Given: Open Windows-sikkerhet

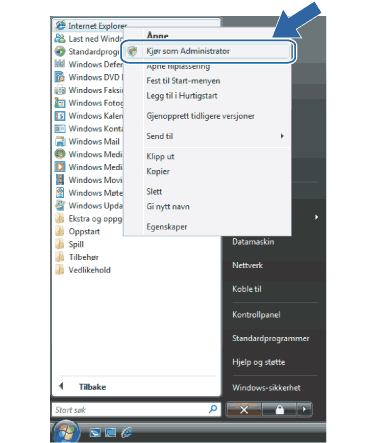Looking at the screenshot, I should [x=266, y=388].
